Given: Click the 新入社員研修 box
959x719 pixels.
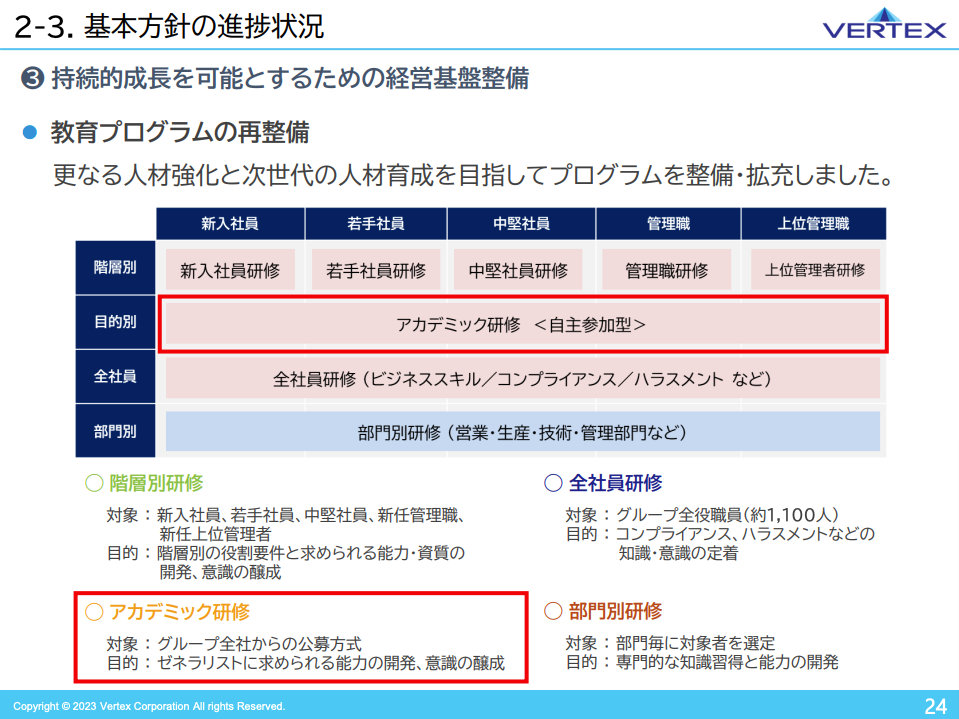Looking at the screenshot, I should pyautogui.click(x=230, y=270).
